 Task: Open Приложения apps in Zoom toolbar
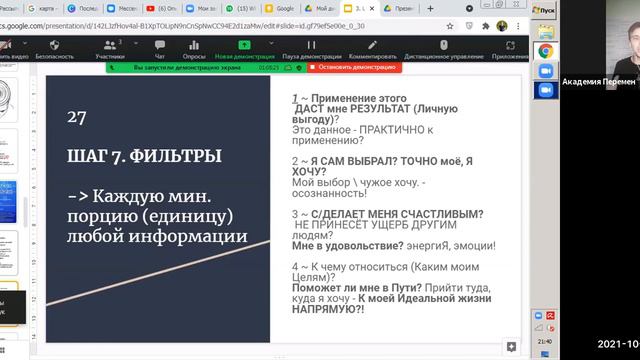510,49
